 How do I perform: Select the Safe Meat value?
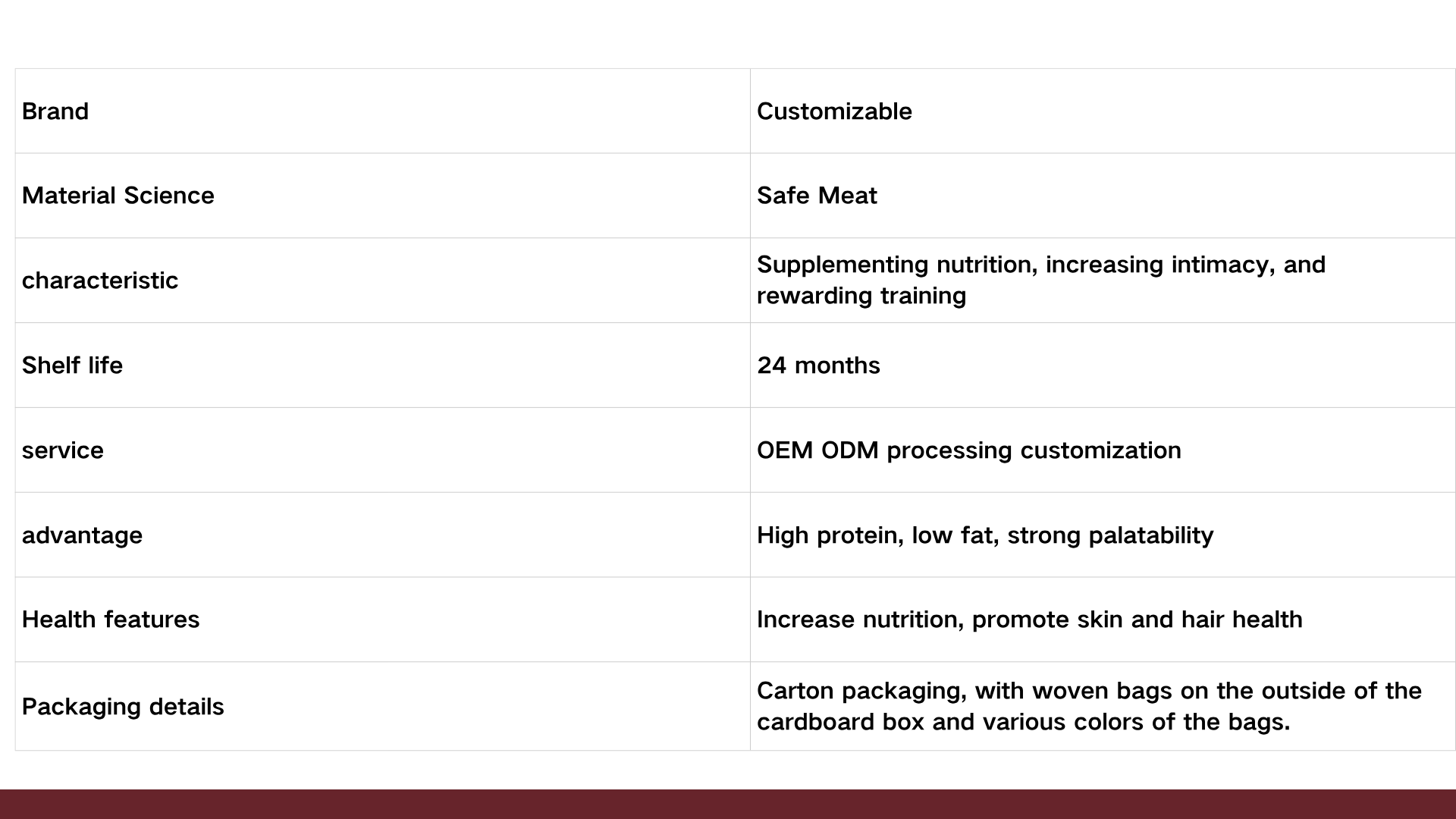(x=817, y=196)
